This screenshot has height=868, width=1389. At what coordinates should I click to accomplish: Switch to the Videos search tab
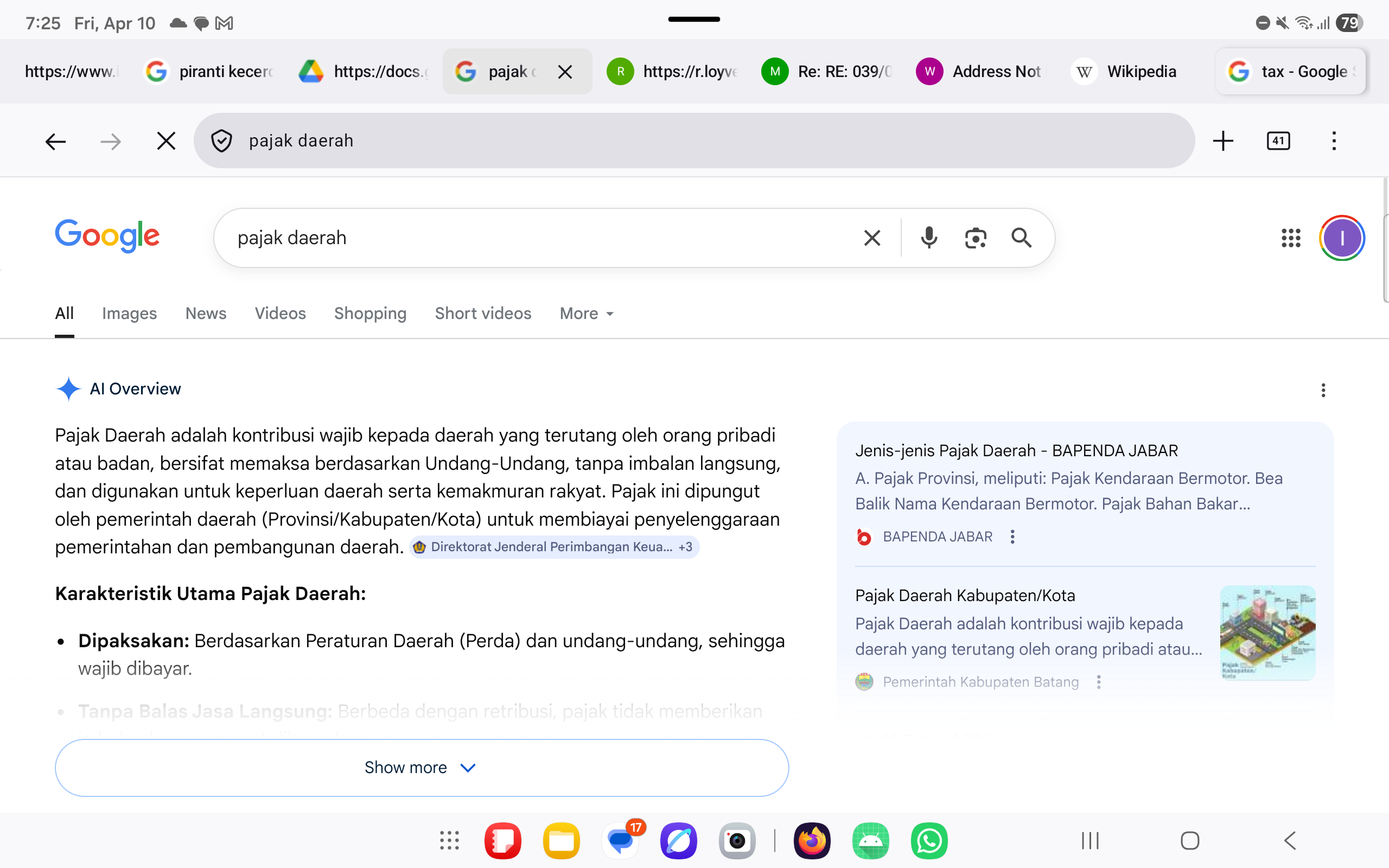tap(280, 314)
